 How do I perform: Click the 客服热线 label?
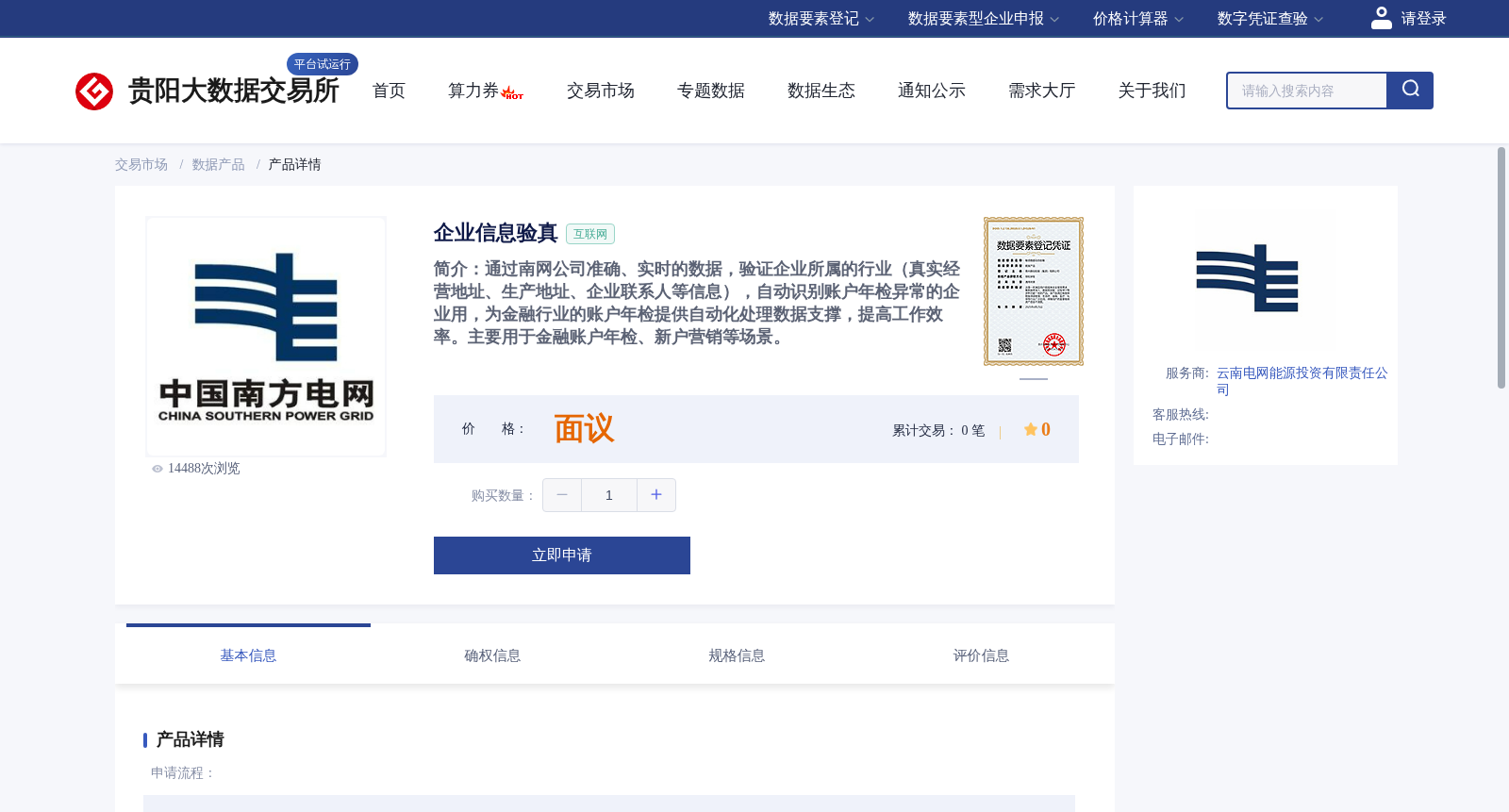coord(1181,415)
